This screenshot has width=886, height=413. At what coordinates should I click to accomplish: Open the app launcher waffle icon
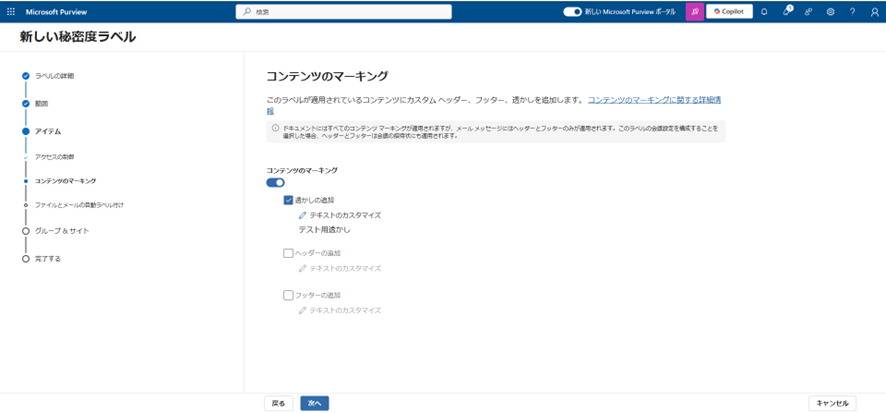pyautogui.click(x=11, y=12)
